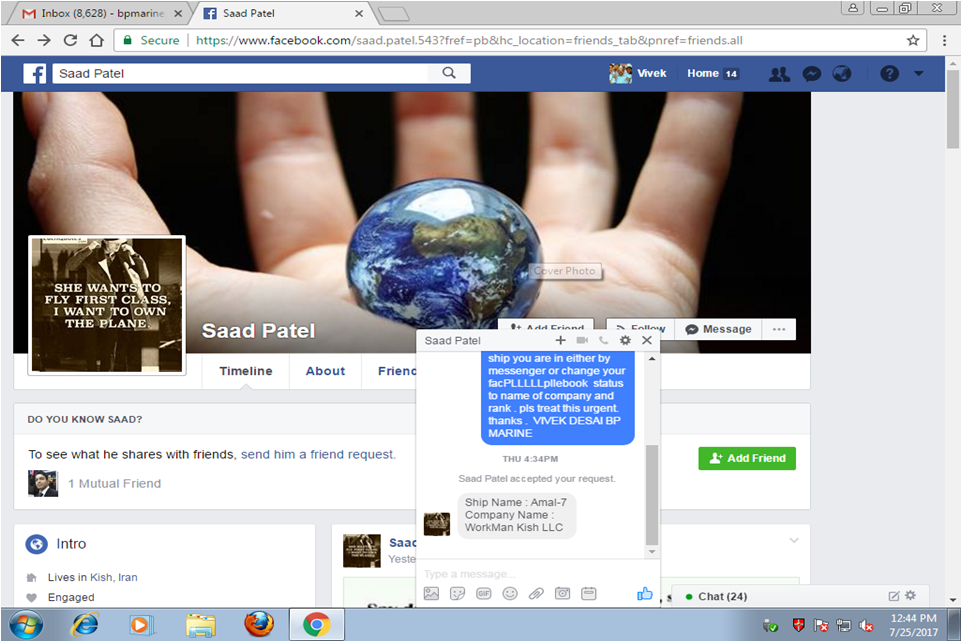Open the notifications globe icon
This screenshot has width=962, height=642.
(842, 74)
